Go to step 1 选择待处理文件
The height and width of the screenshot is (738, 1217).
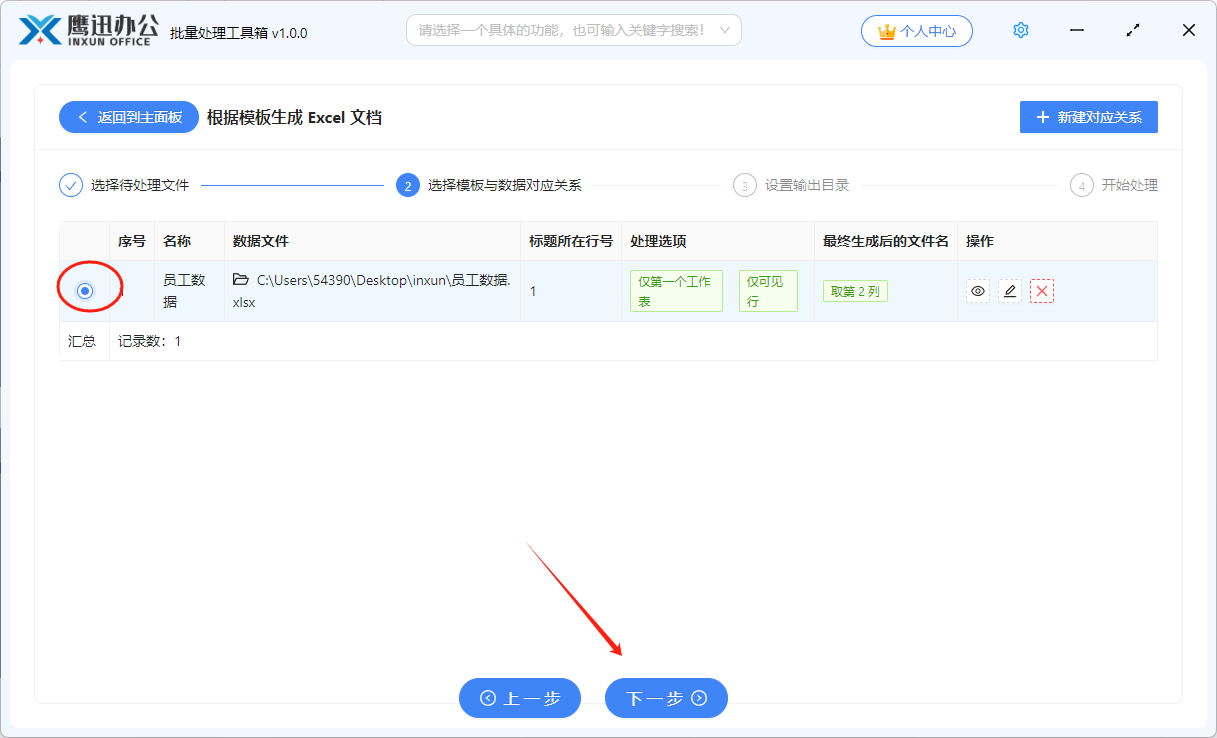pyautogui.click(x=124, y=185)
